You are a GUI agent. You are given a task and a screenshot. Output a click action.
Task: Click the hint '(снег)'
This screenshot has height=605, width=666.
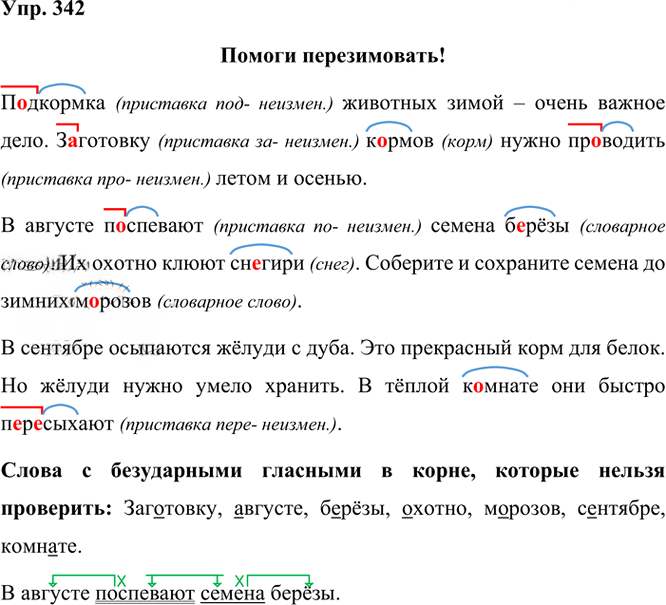point(332,265)
